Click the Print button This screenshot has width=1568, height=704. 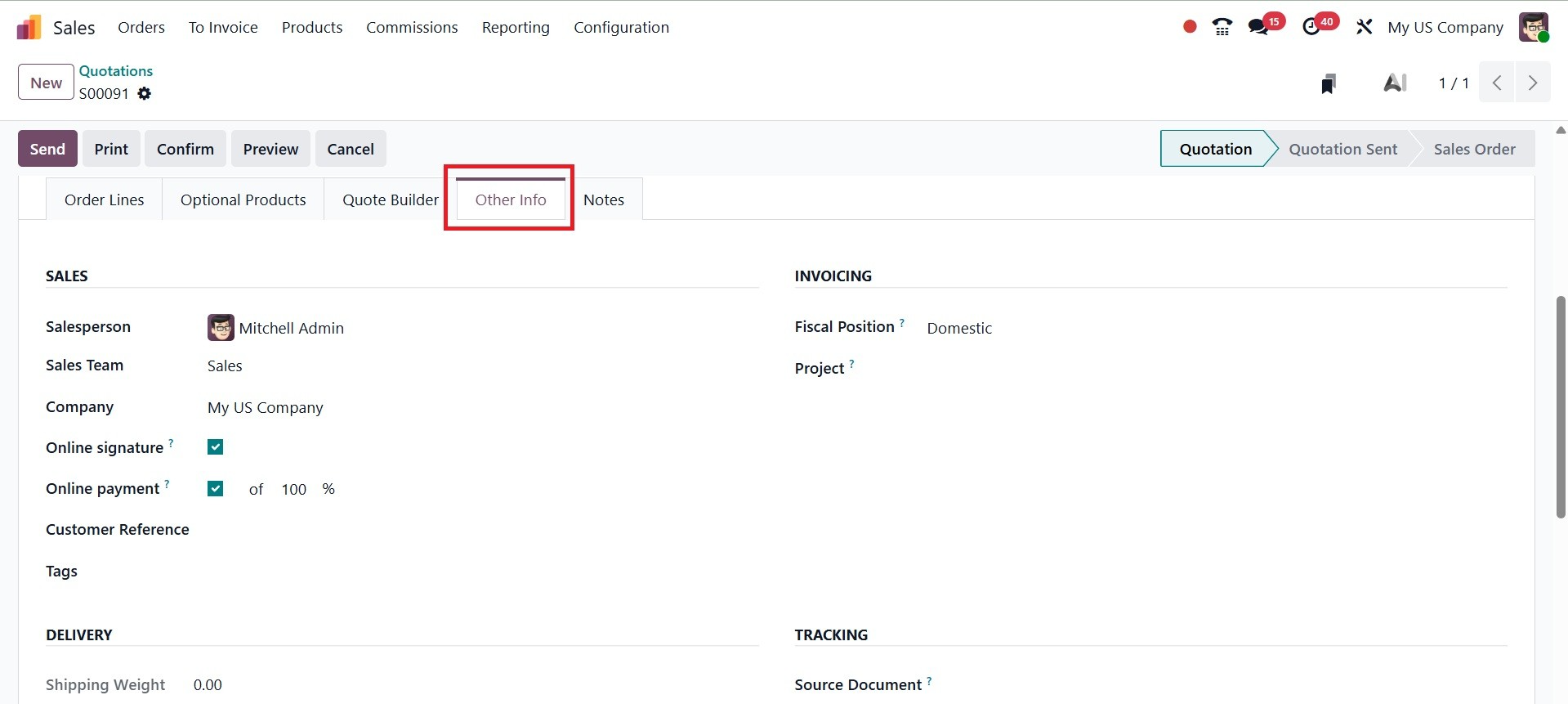111,149
